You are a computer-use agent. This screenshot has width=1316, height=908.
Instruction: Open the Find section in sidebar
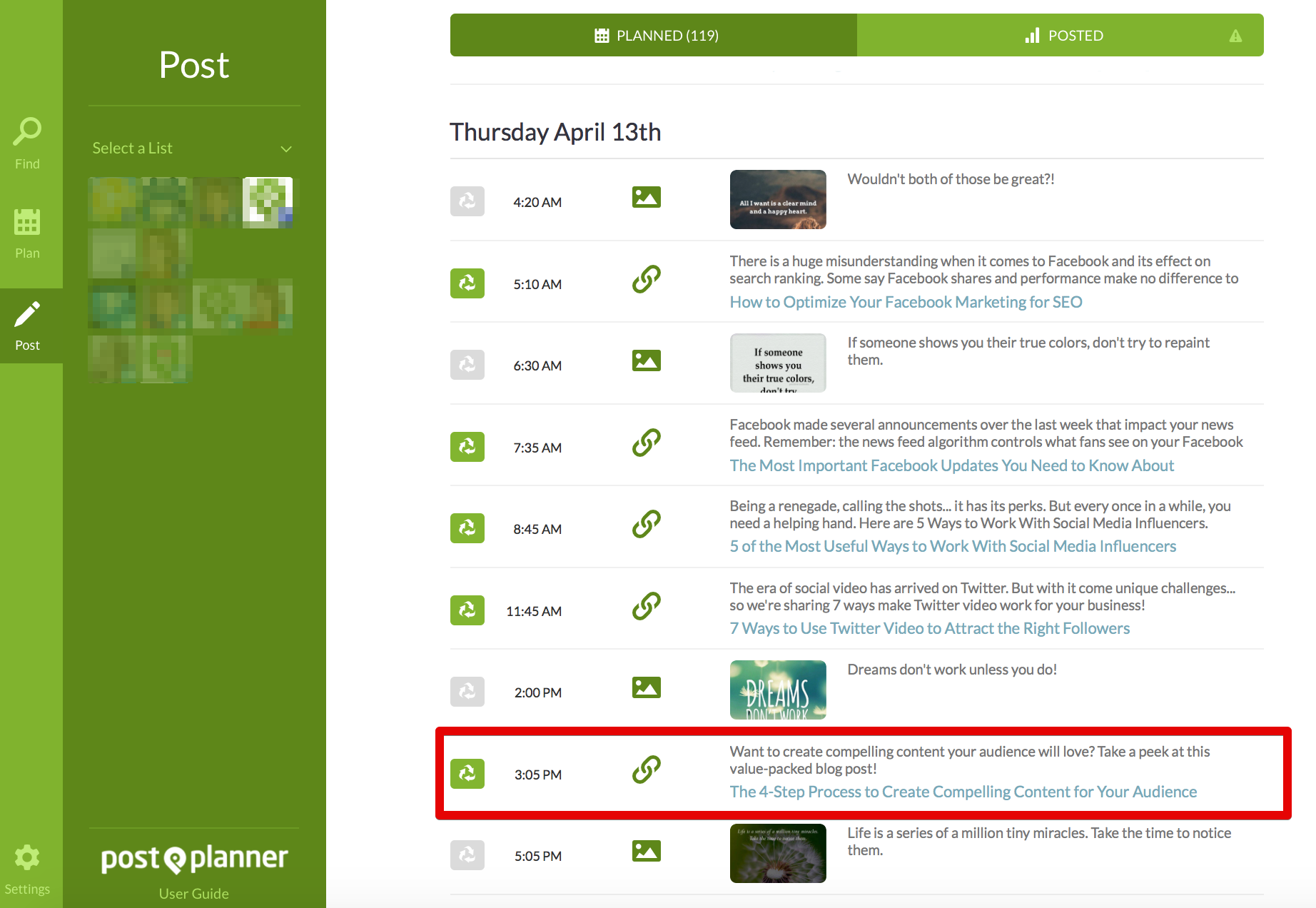click(27, 143)
